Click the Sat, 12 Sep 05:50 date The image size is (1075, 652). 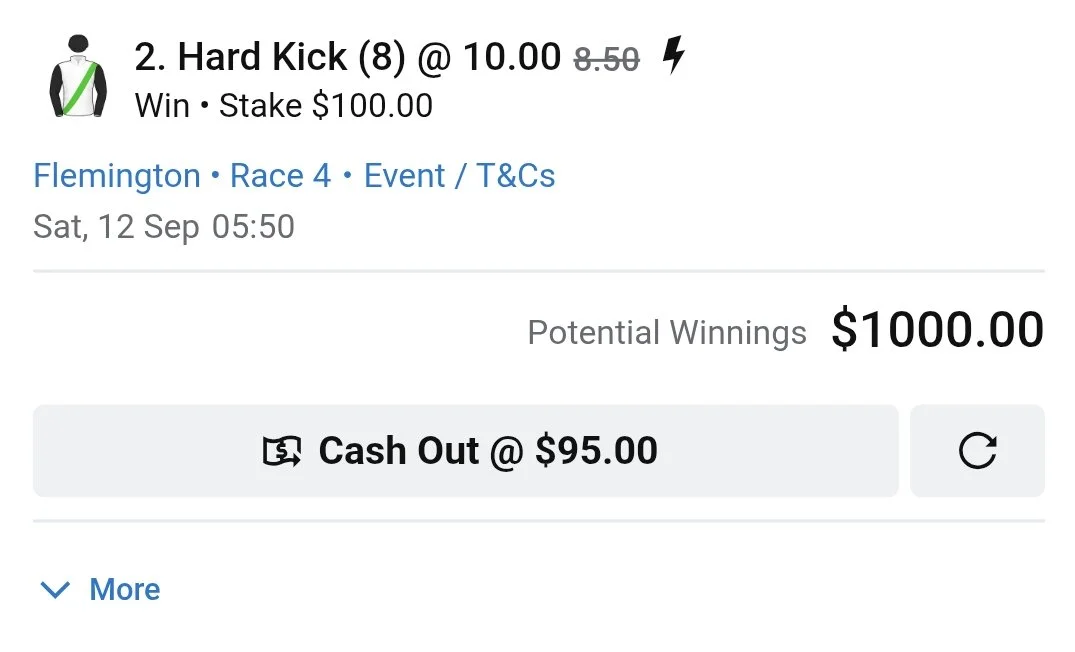(x=164, y=227)
